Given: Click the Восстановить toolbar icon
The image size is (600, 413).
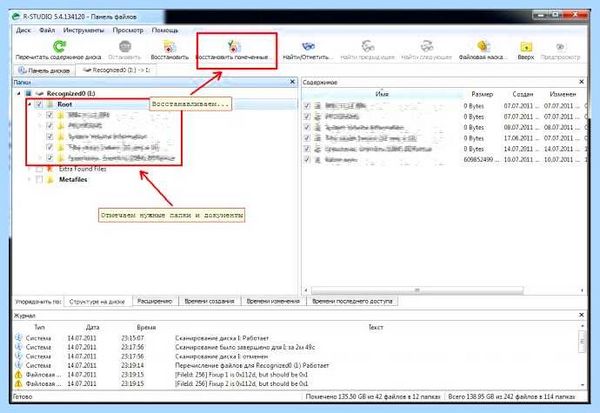Looking at the screenshot, I should tap(170, 47).
